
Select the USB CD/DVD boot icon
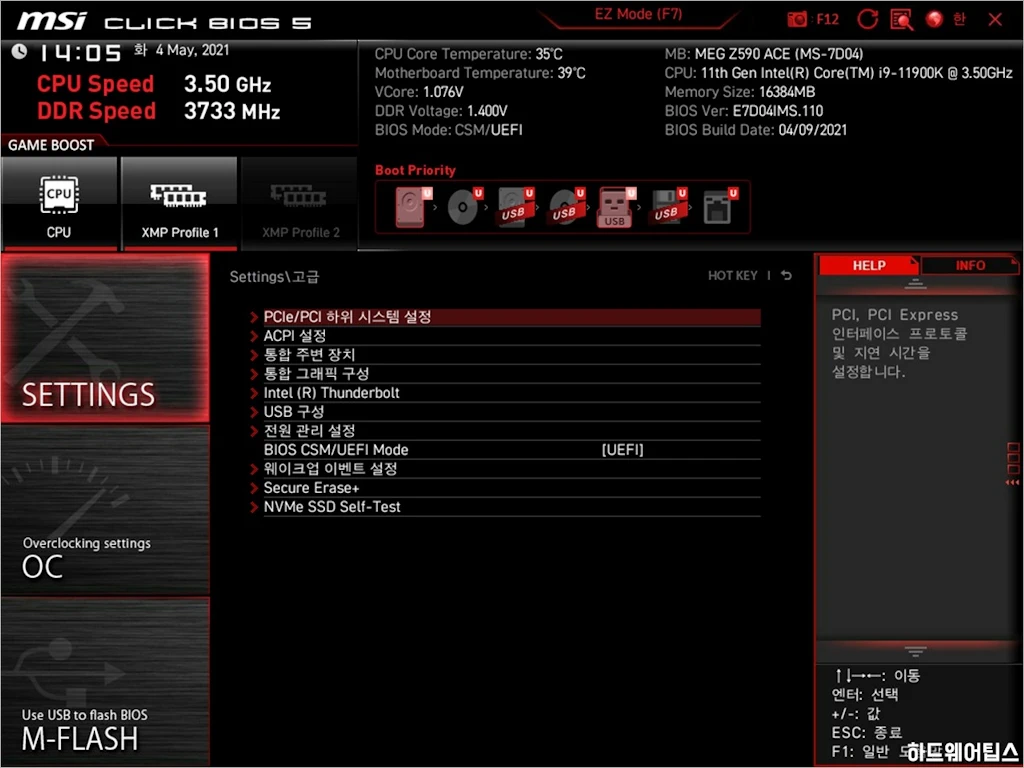coord(567,207)
